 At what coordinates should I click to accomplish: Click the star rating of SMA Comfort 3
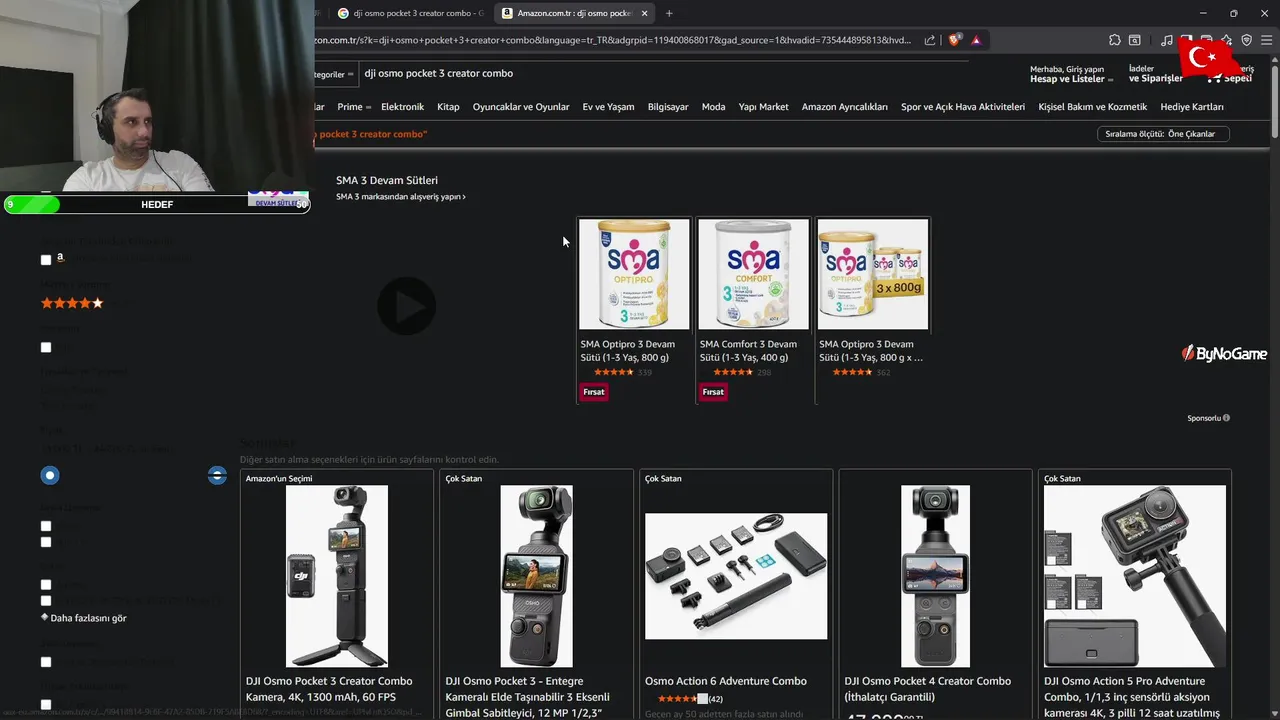tap(733, 372)
